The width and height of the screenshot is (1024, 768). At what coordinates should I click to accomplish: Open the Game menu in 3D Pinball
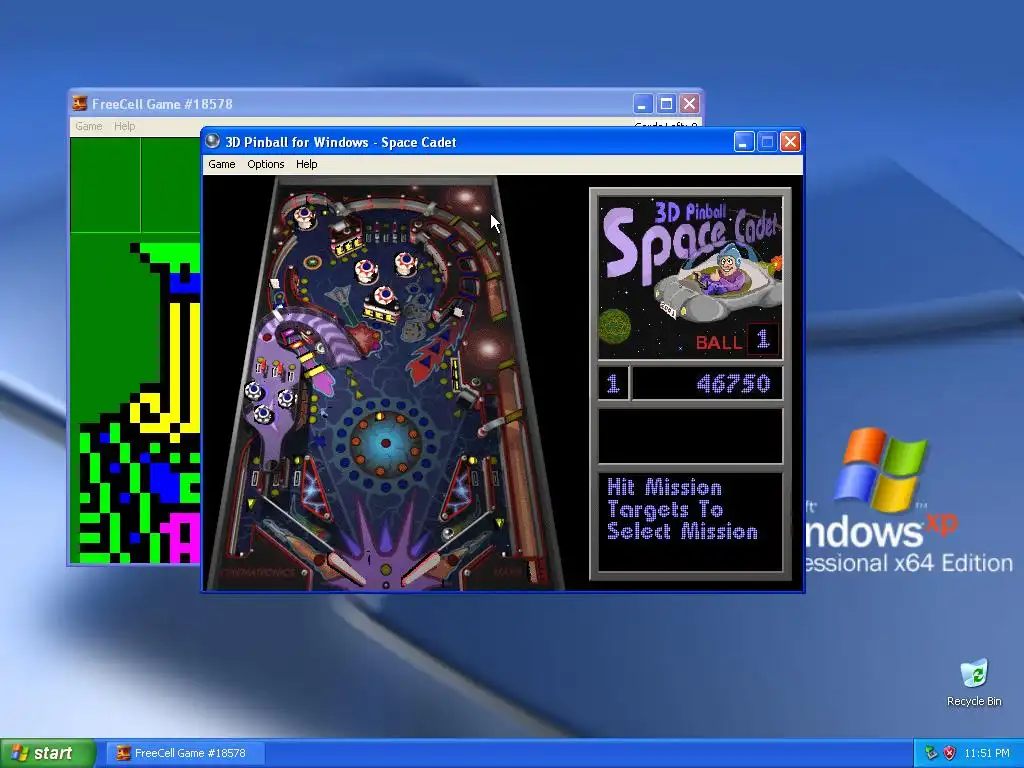(x=221, y=165)
